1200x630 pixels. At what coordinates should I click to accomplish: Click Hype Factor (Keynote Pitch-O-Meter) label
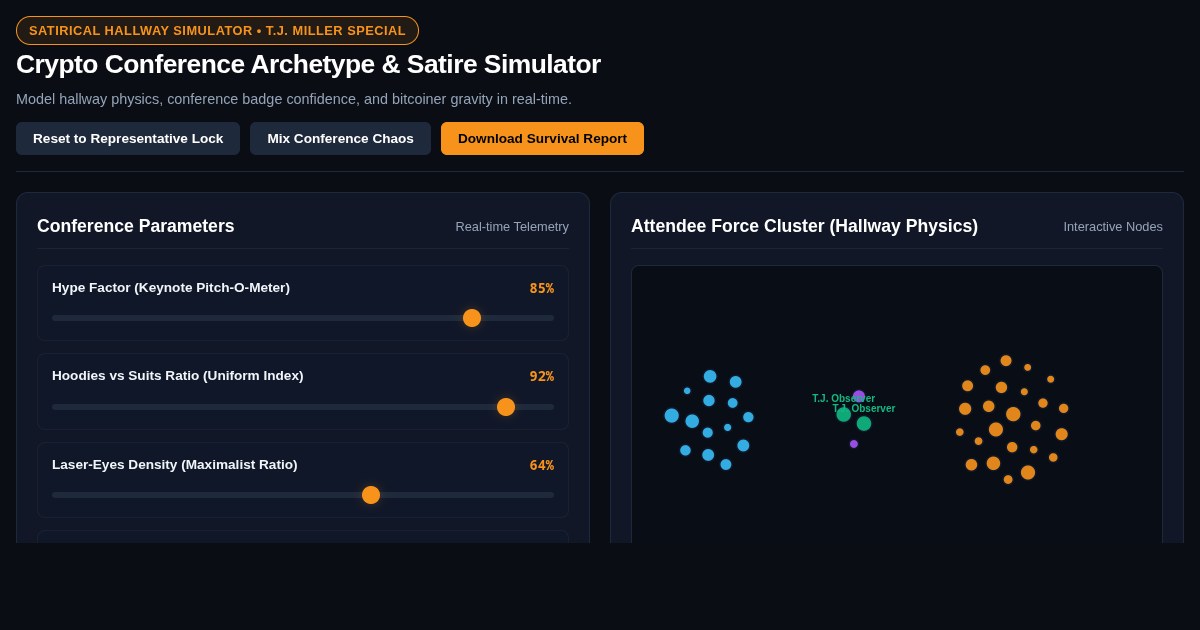click(x=171, y=288)
